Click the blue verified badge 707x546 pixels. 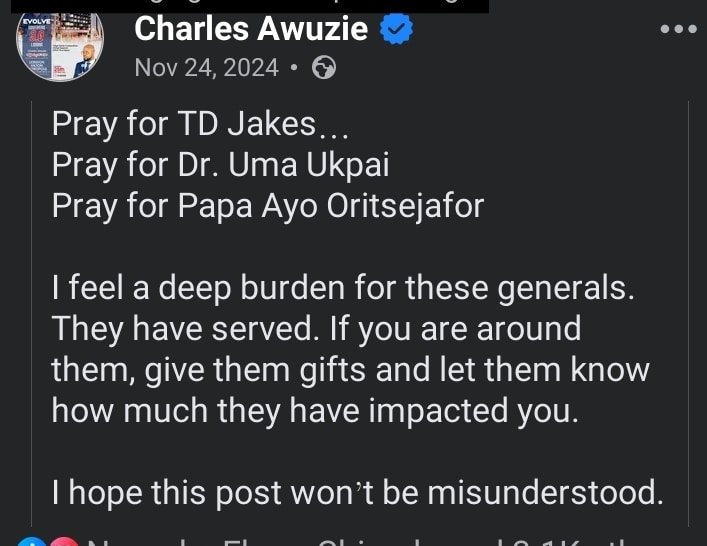click(x=397, y=30)
